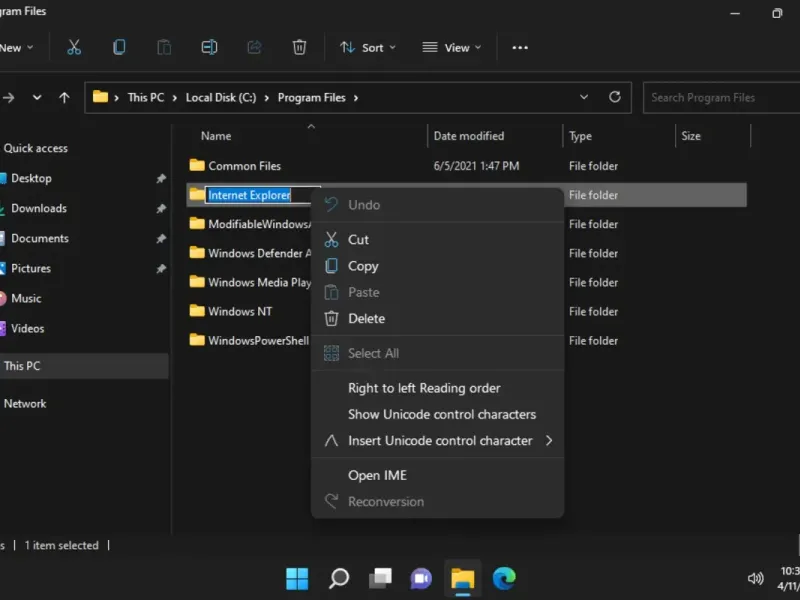The height and width of the screenshot is (600, 800).
Task: Click the Share icon in the toolbar
Action: 254,47
